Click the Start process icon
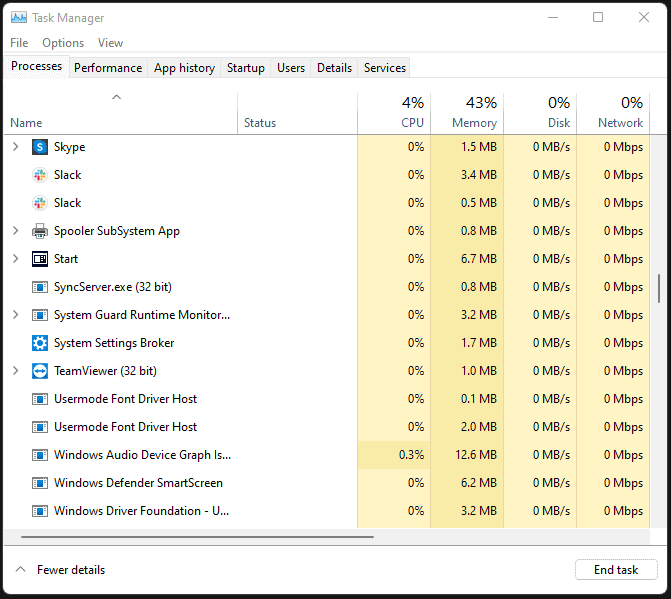Screen dimensions: 671x599 40,259
